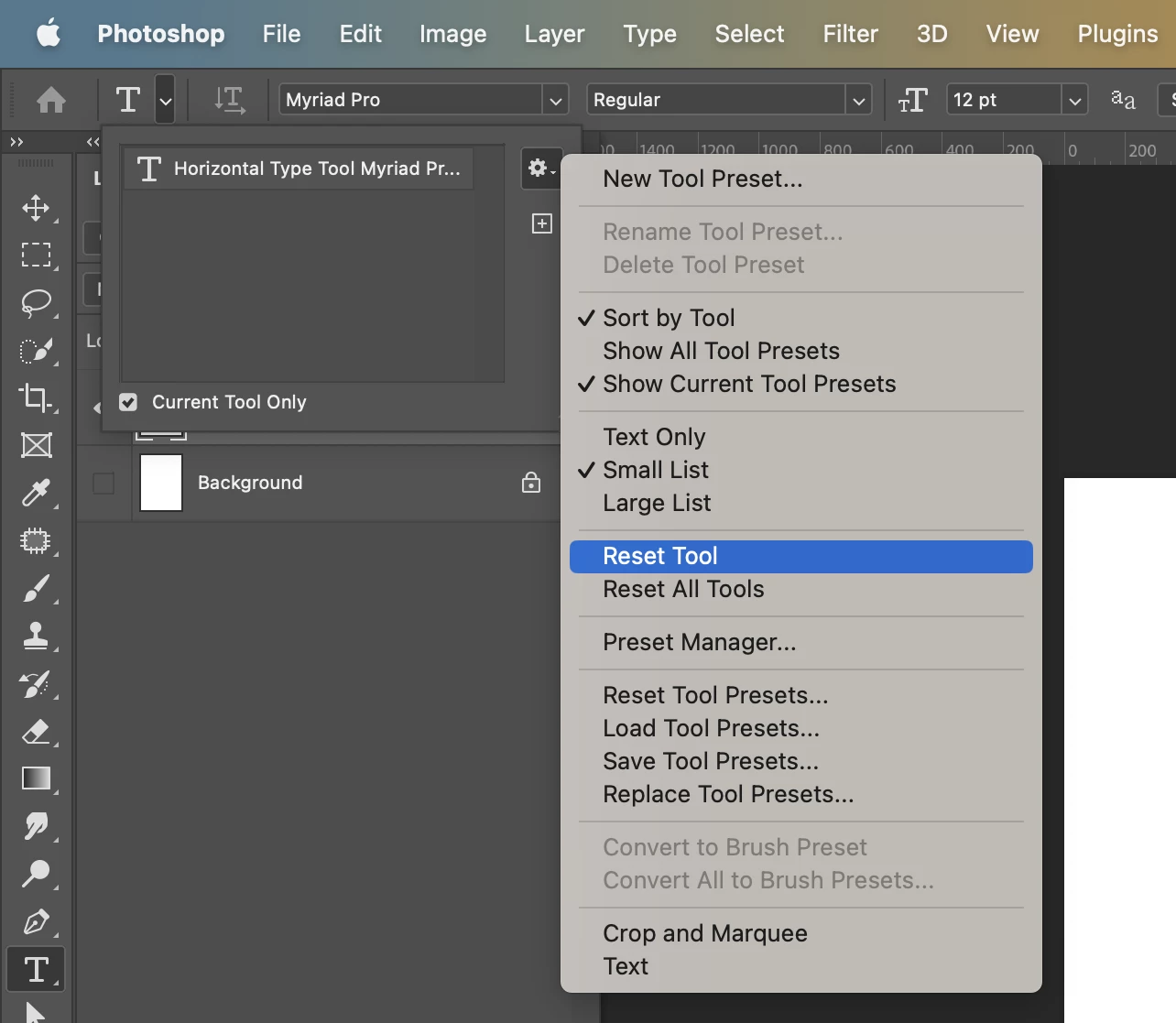Select the Brush tool

pyautogui.click(x=36, y=588)
